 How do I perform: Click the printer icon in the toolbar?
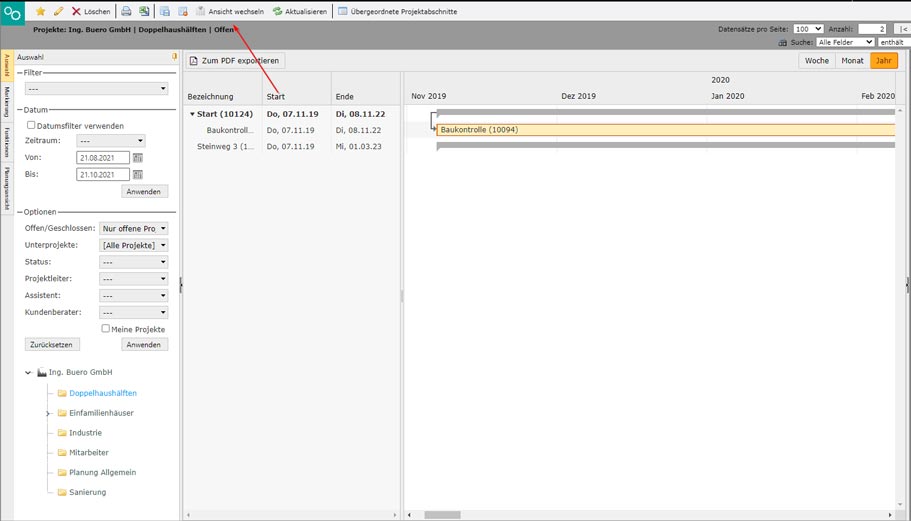pos(126,11)
